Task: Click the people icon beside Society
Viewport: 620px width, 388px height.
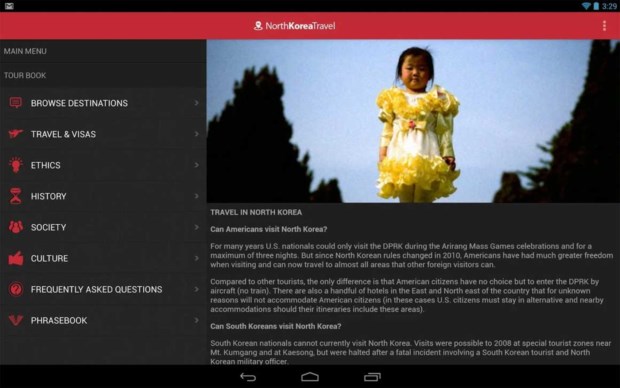Action: 16,227
